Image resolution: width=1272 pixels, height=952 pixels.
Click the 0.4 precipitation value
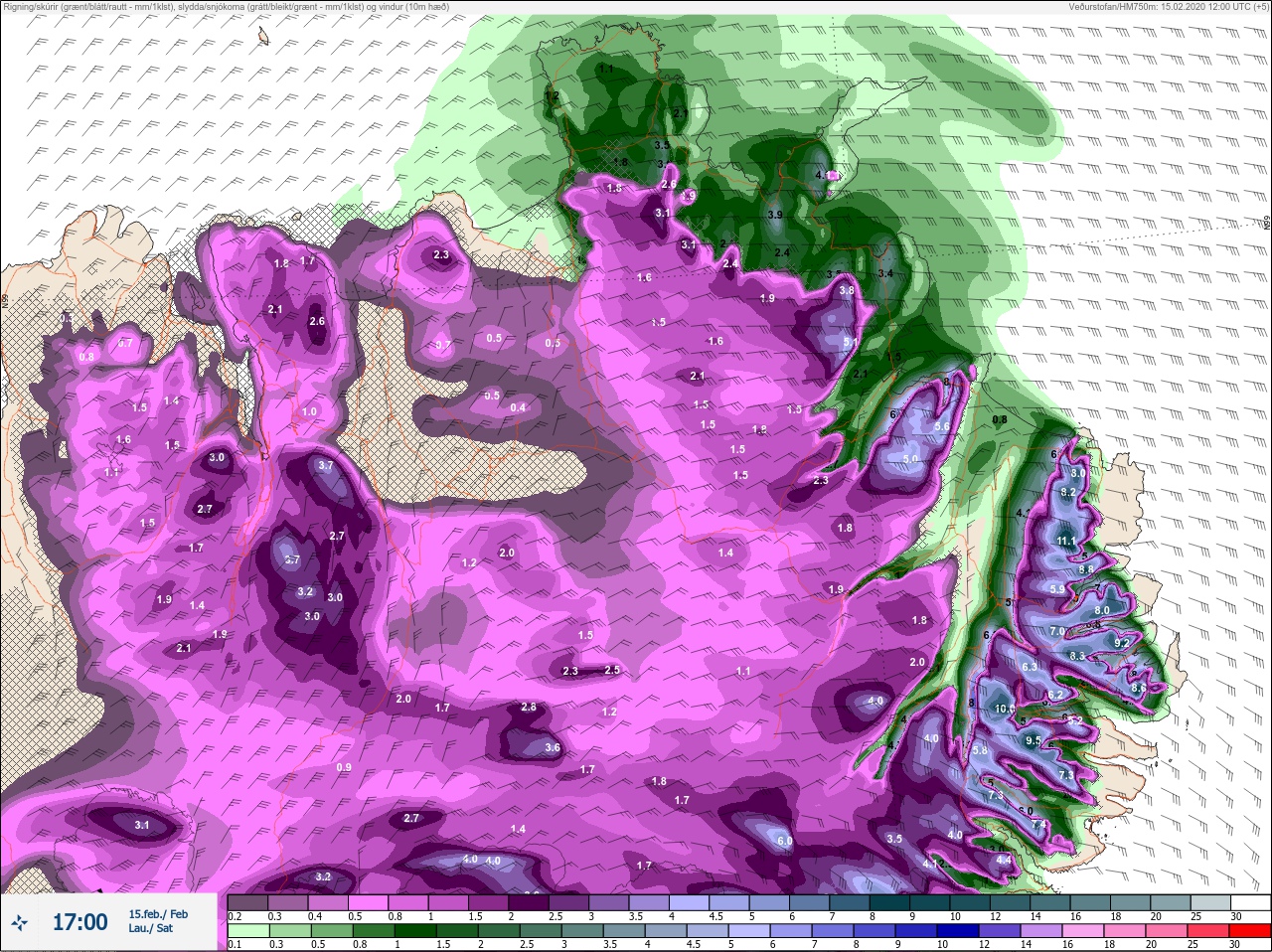[x=518, y=407]
